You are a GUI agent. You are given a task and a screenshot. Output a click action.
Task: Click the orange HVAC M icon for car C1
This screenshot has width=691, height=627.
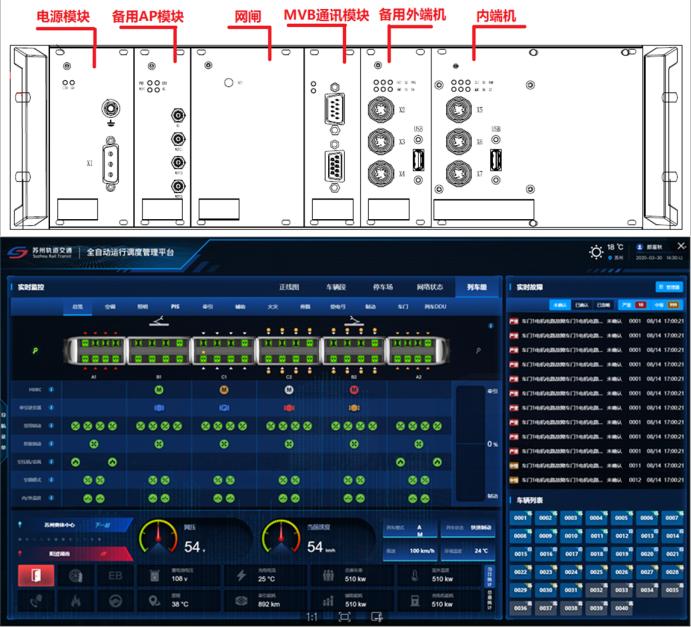pyautogui.click(x=224, y=390)
